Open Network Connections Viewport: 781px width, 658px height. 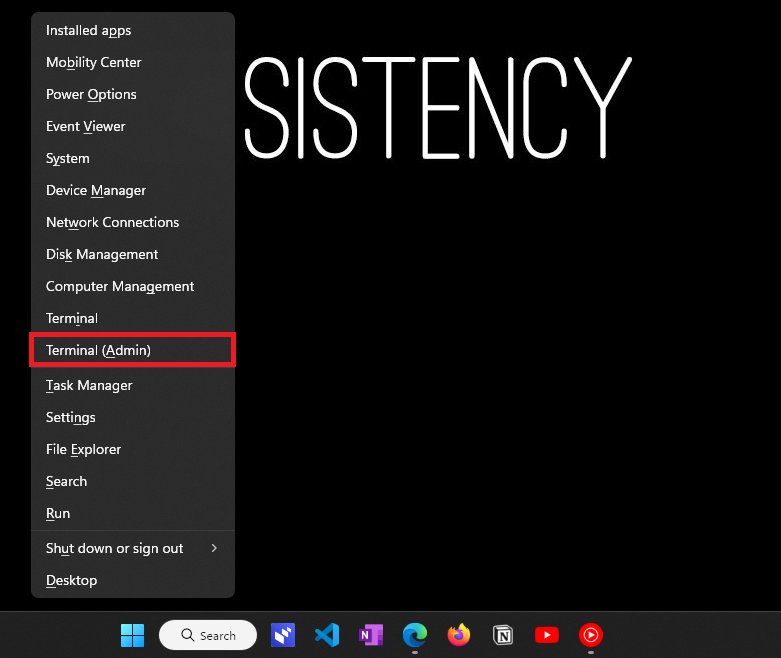tap(133, 222)
